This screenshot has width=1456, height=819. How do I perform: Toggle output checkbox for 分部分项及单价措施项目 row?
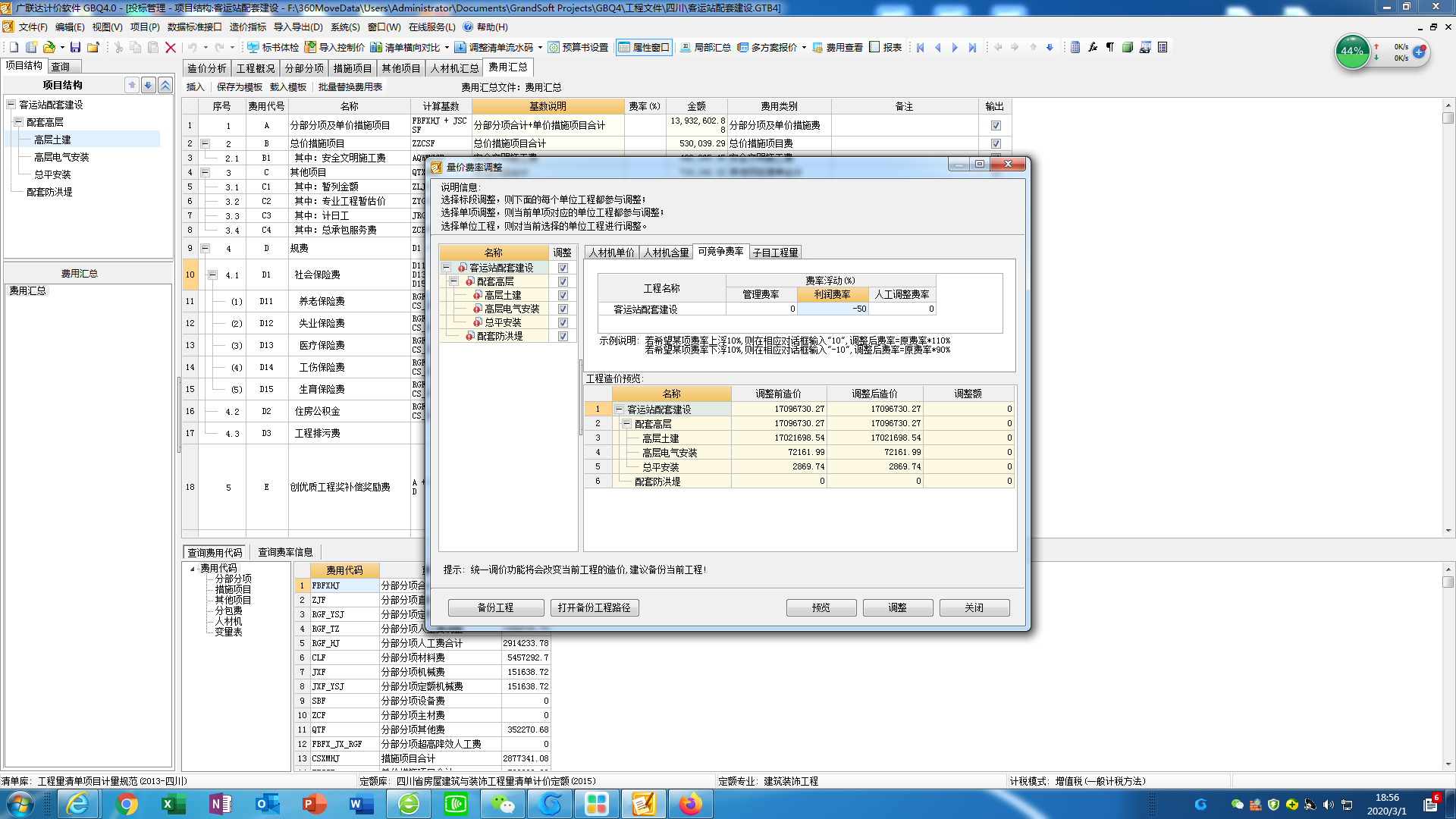(996, 125)
